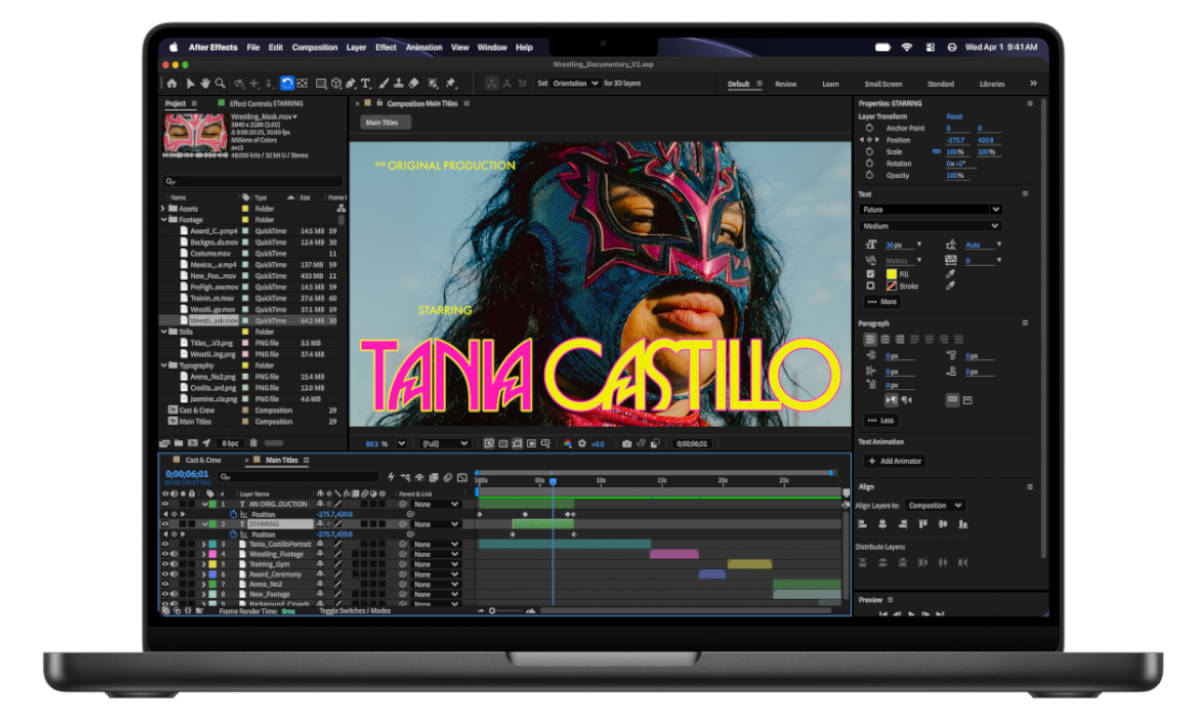Collapse the Footage folder
Image resolution: width=1200 pixels, height=720 pixels.
pos(164,220)
